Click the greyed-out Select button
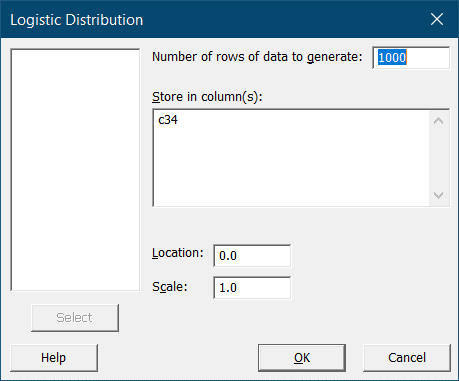Image resolution: width=459 pixels, height=381 pixels. pos(75,318)
